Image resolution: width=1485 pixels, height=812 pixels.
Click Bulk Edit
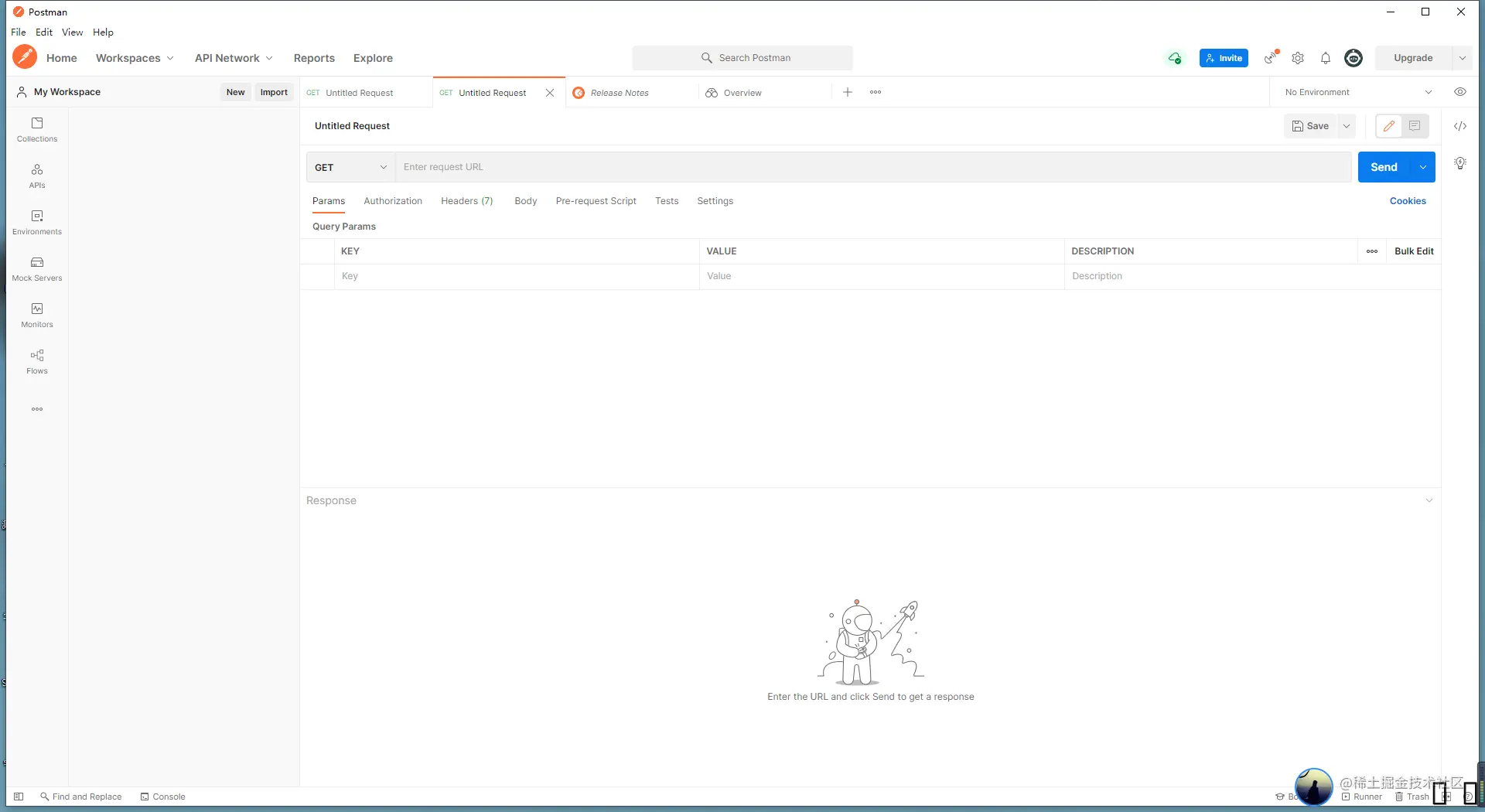click(x=1414, y=251)
